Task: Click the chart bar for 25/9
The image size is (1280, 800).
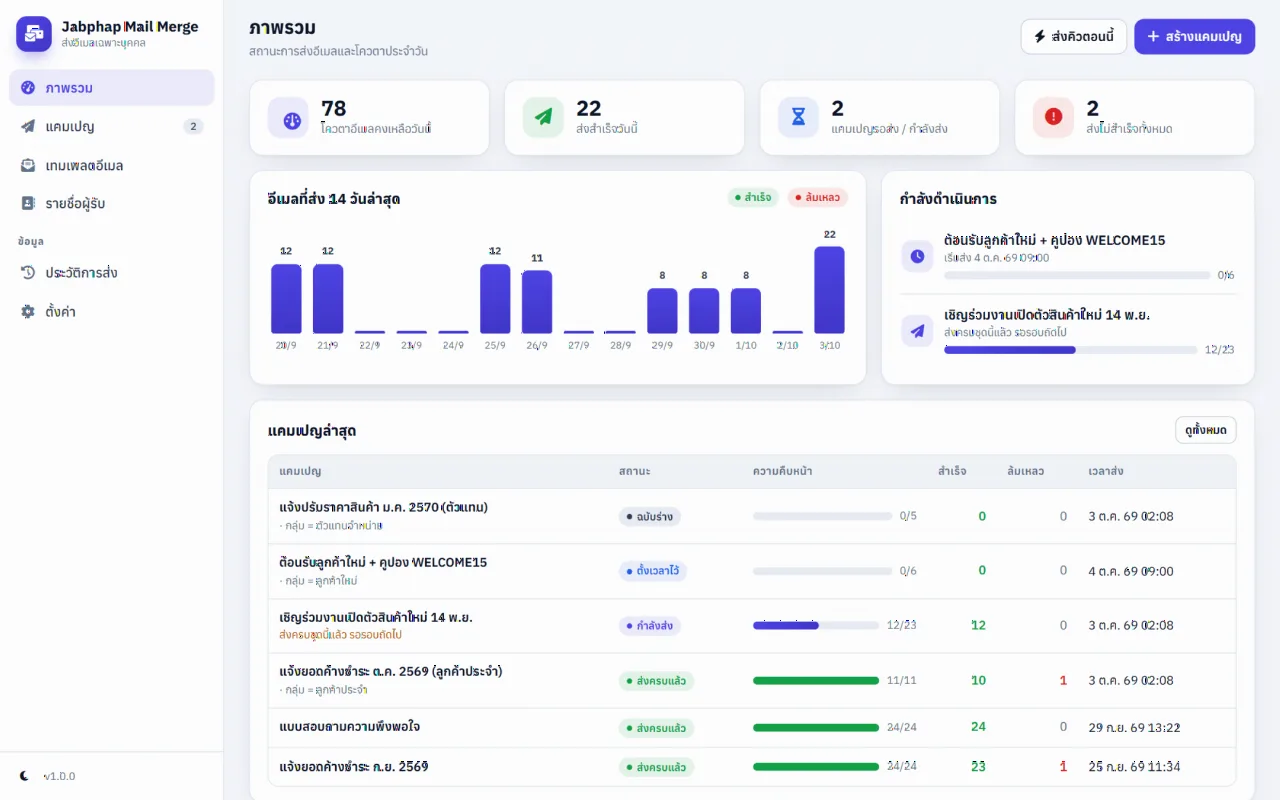Action: coord(495,299)
